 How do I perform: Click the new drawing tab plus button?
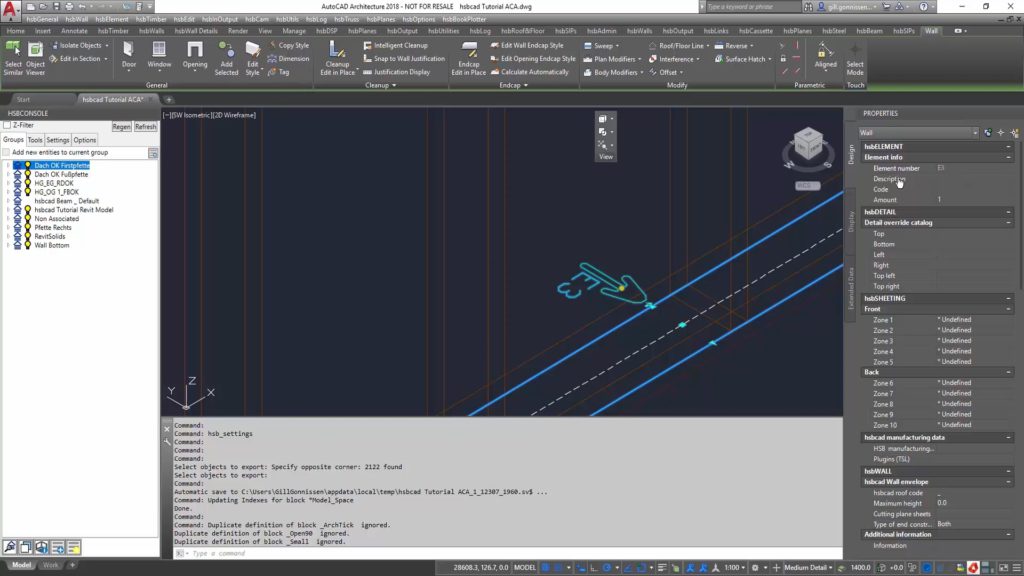(168, 99)
